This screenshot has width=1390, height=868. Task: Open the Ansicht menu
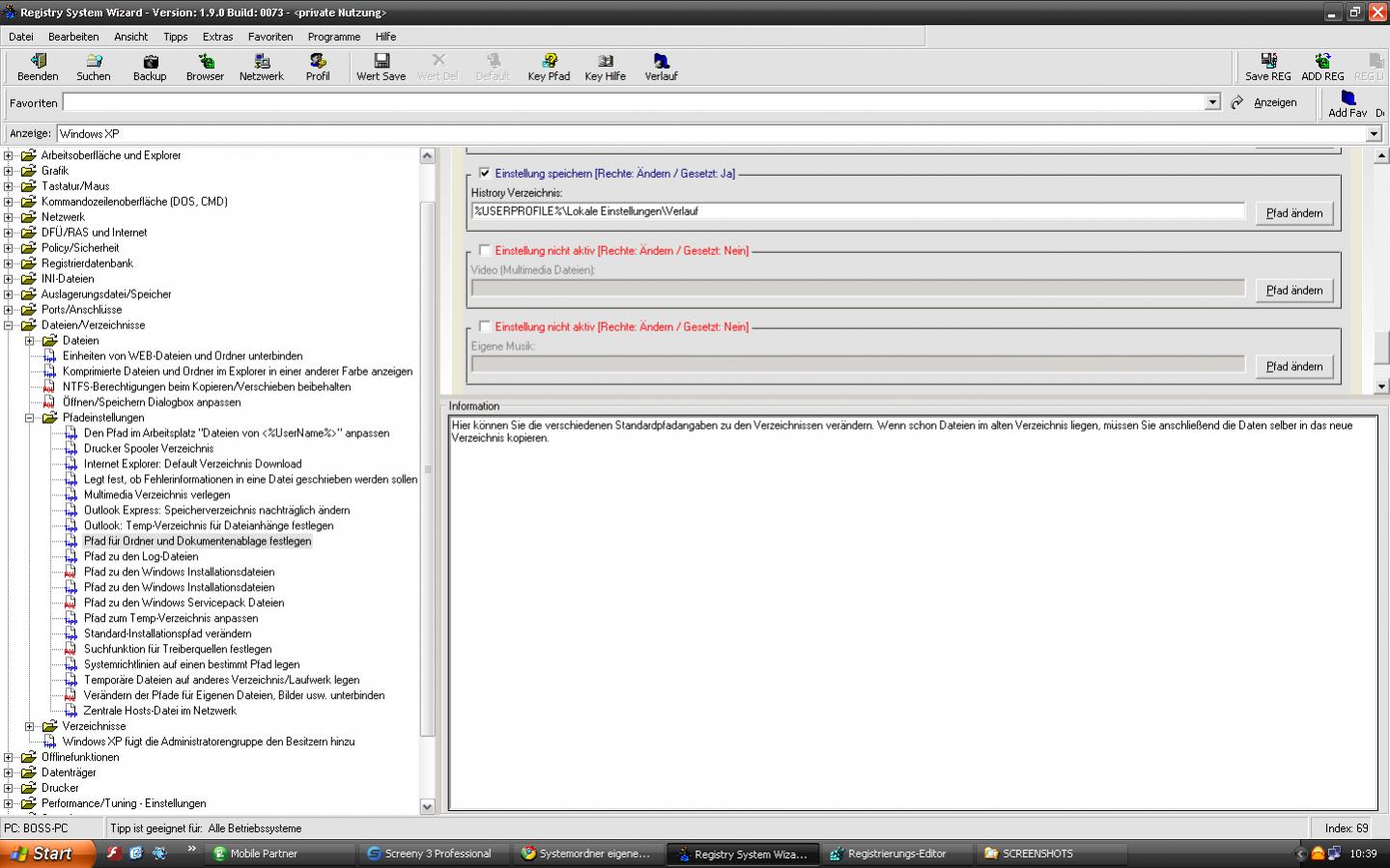click(131, 37)
